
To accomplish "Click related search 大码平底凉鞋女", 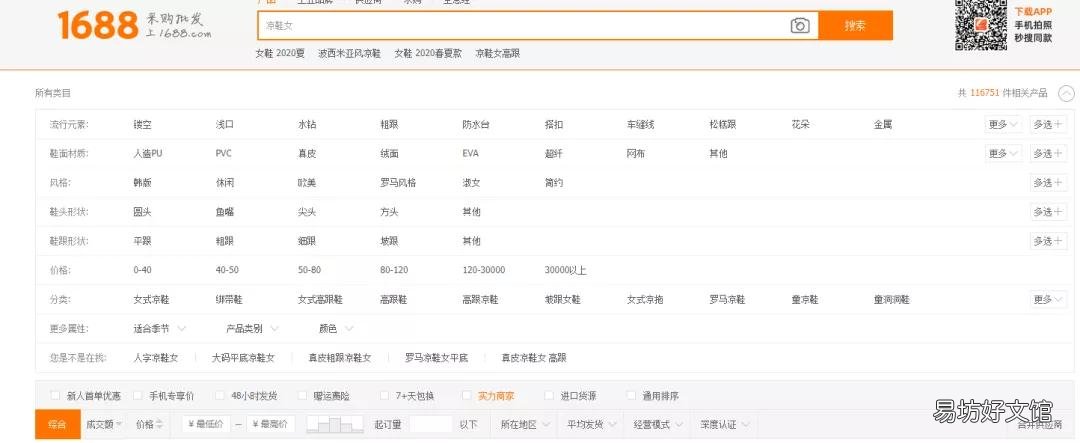I will (x=243, y=358).
